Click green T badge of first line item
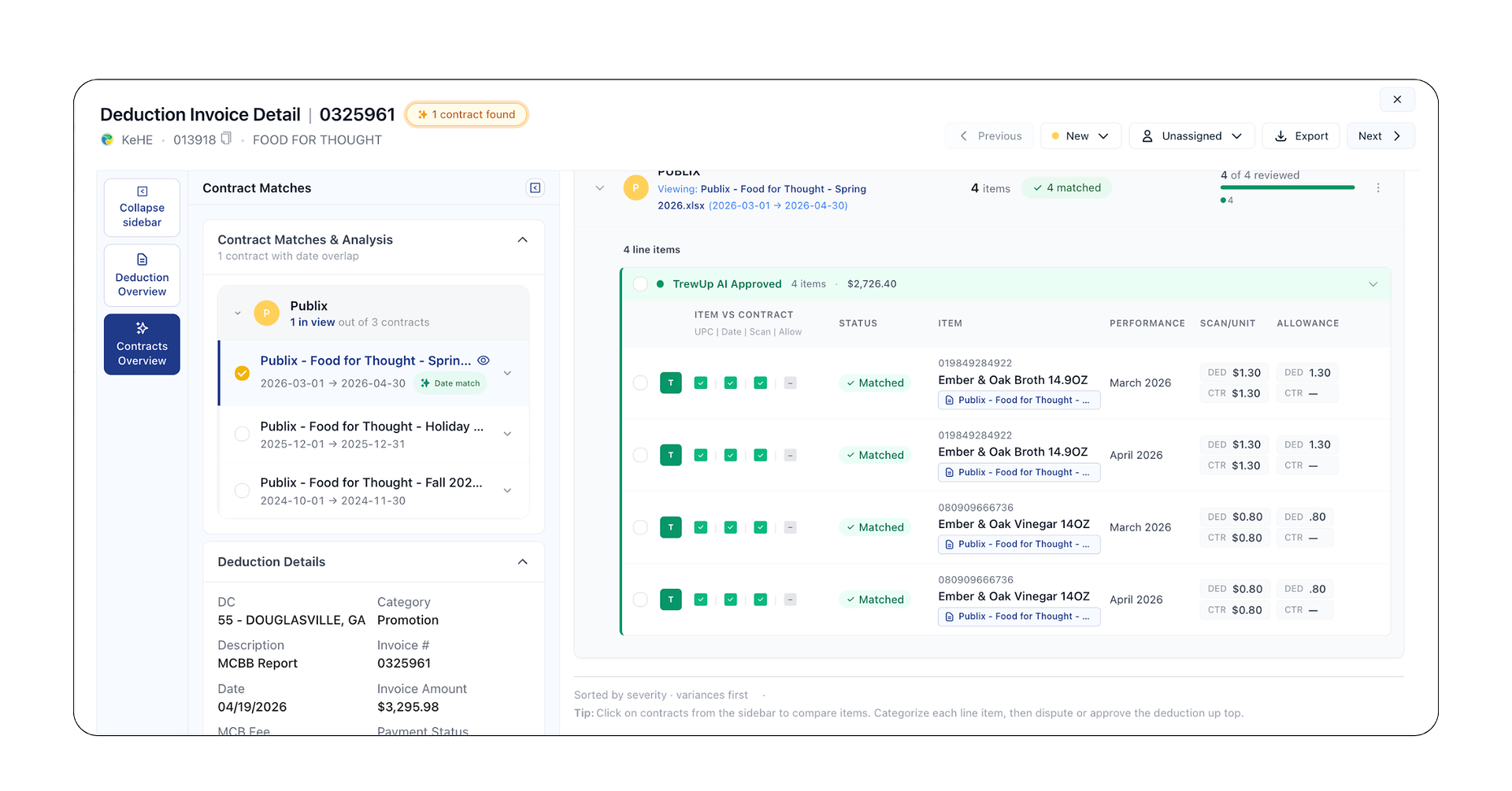The image size is (1512, 791). [671, 383]
